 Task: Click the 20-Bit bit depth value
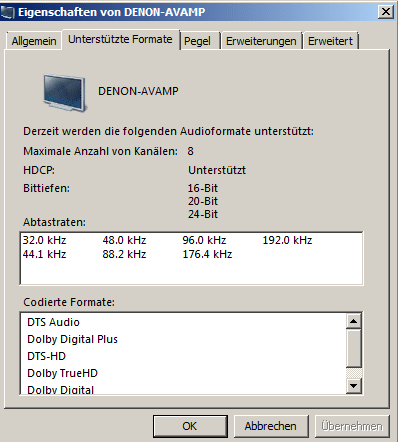click(x=203, y=201)
